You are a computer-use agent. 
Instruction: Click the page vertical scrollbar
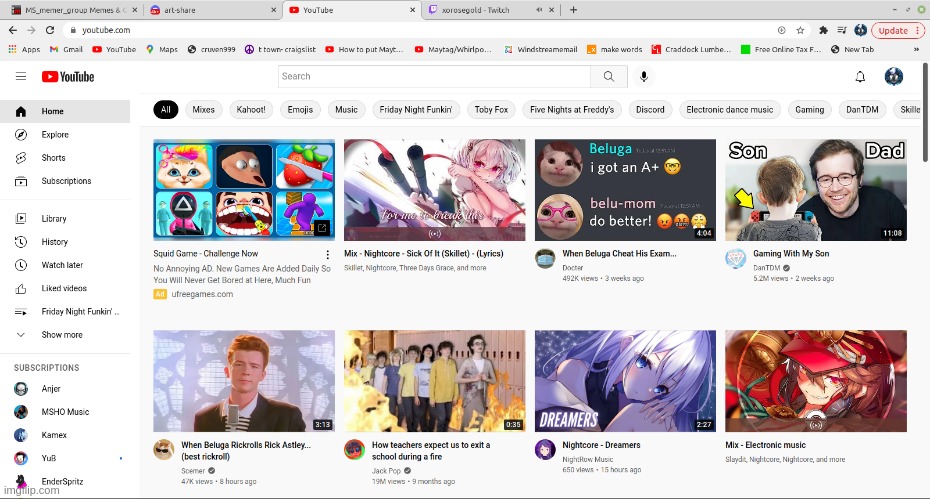tap(925, 113)
